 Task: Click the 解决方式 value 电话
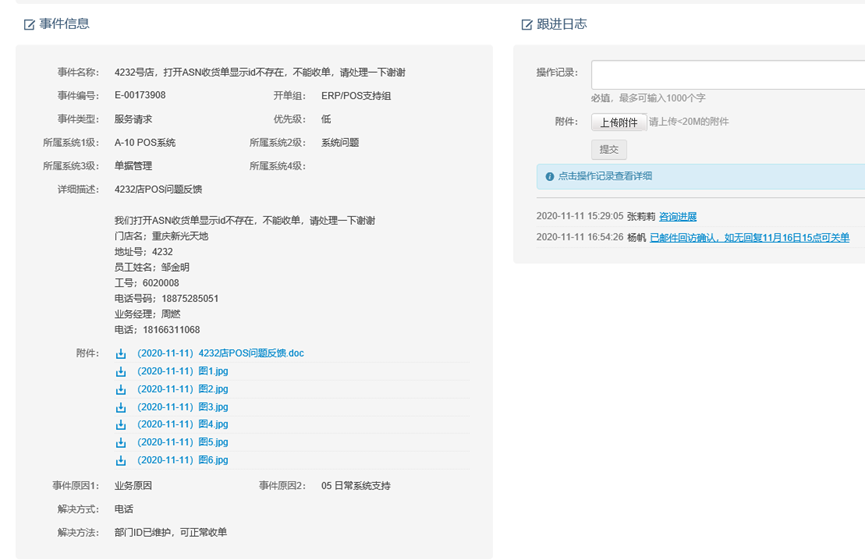[124, 509]
